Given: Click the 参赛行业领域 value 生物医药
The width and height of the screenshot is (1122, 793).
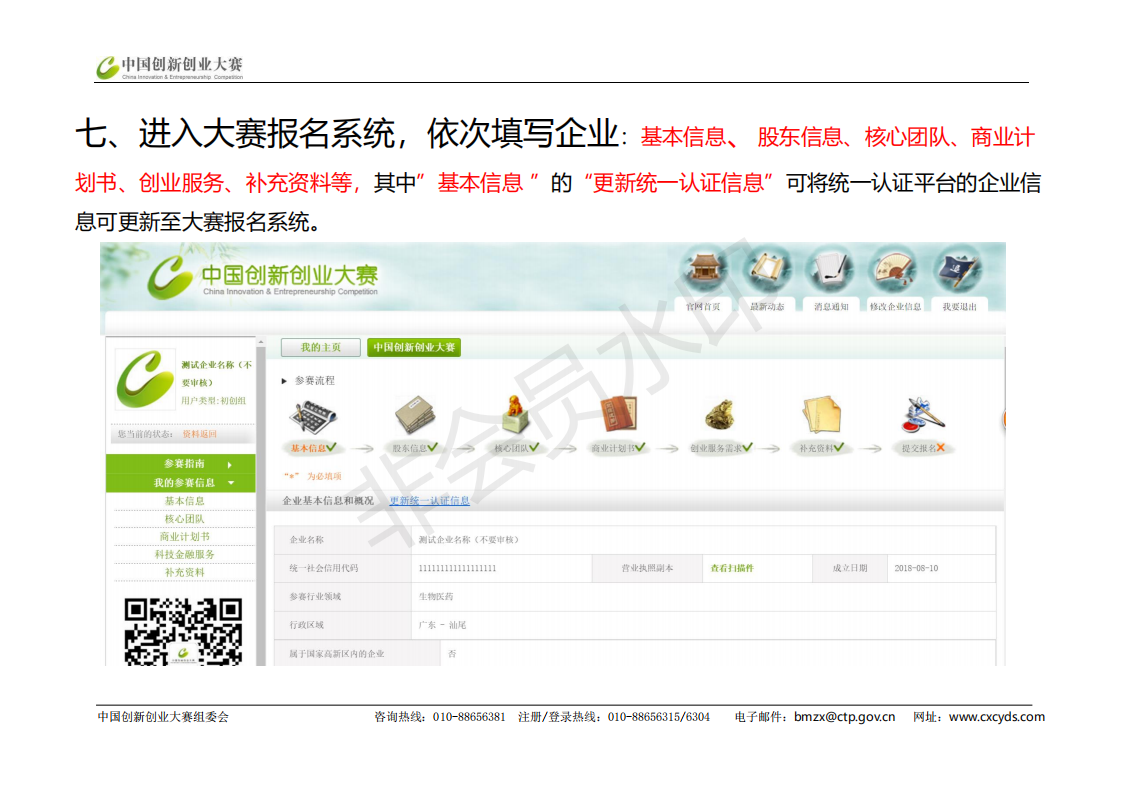Looking at the screenshot, I should coord(436,596).
